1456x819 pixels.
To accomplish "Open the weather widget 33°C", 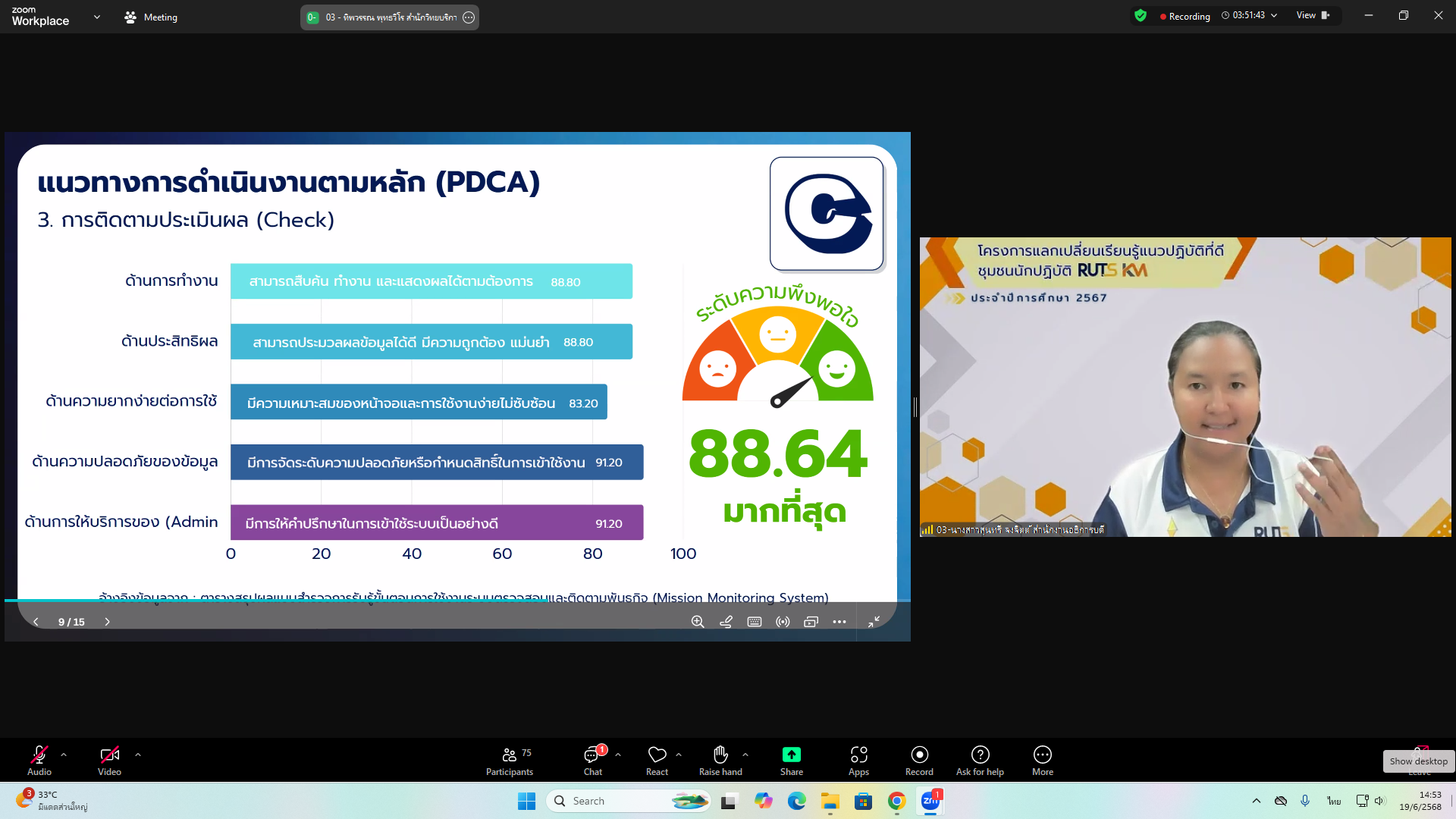I will click(x=52, y=800).
